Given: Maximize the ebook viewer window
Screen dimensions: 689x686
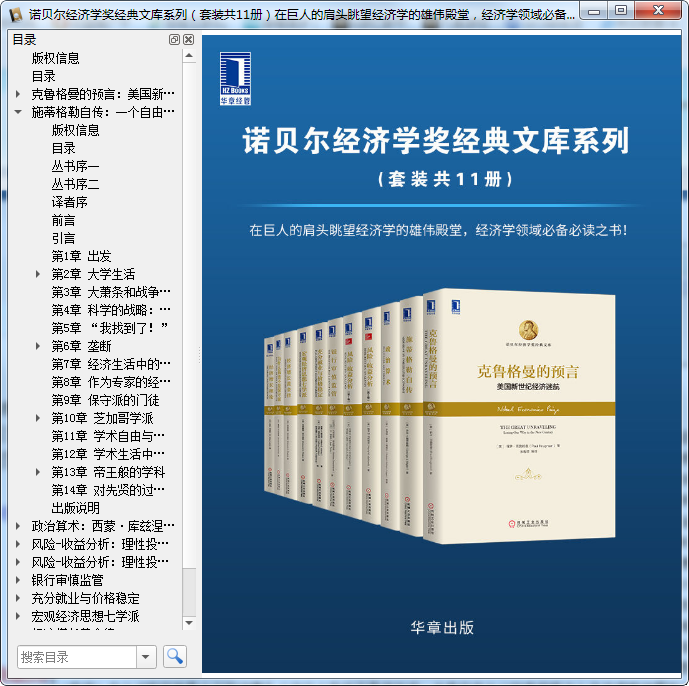Looking at the screenshot, I should [620, 11].
